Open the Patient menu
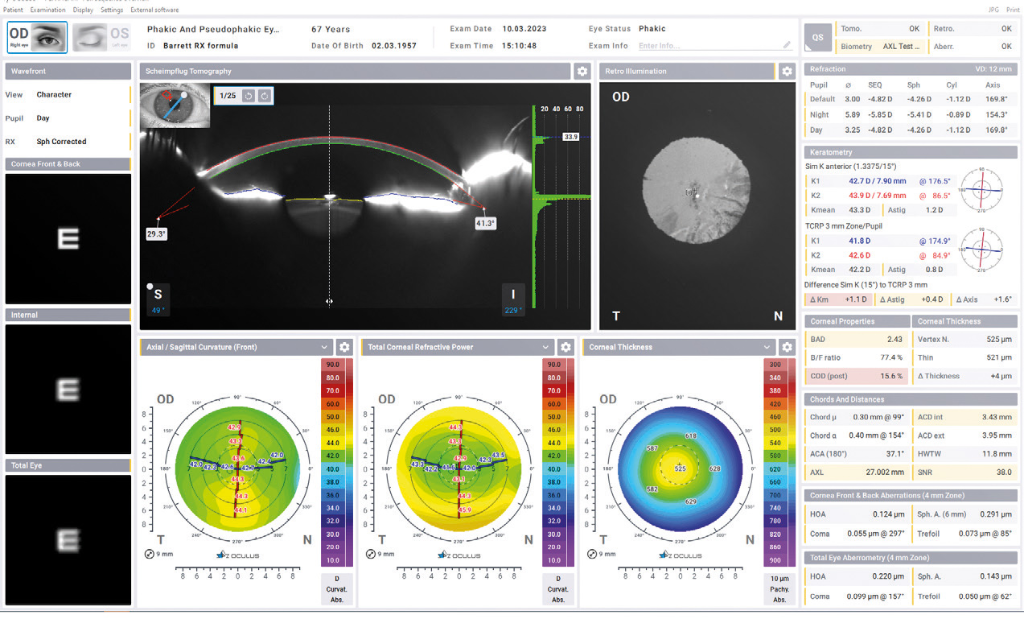Image resolution: width=1024 pixels, height=619 pixels. pyautogui.click(x=13, y=10)
